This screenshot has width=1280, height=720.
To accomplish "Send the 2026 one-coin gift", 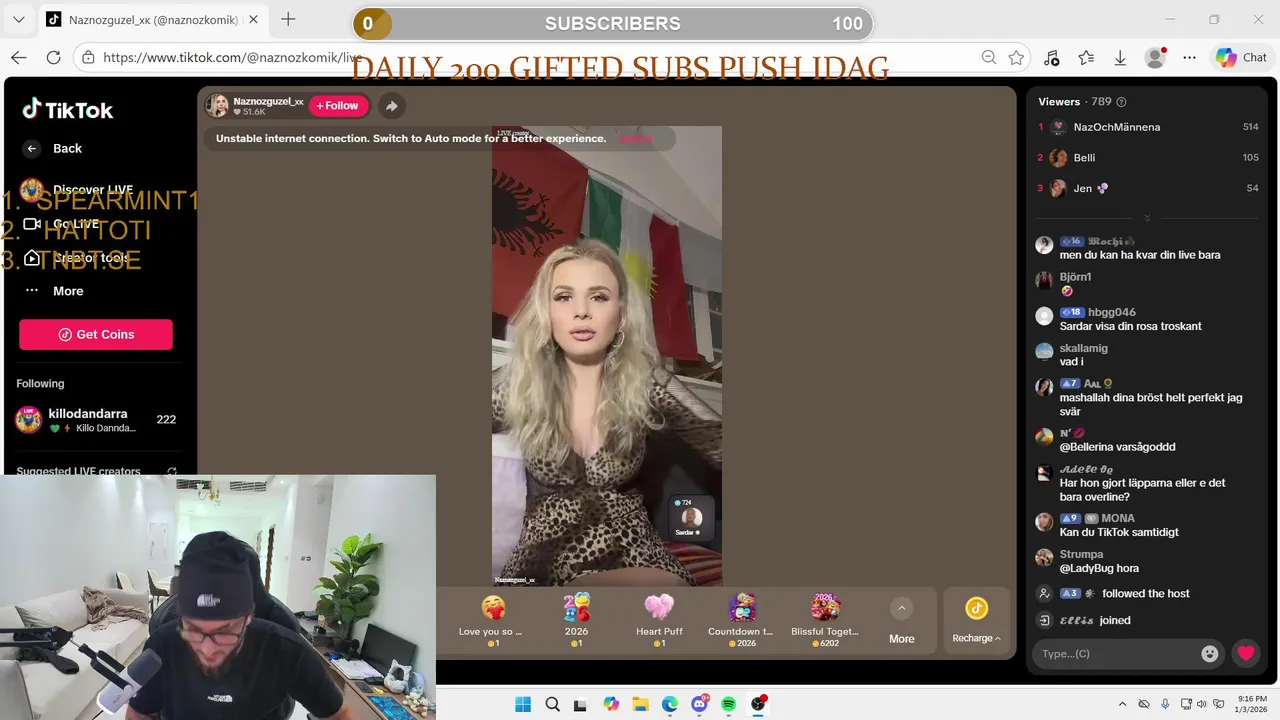I will [x=576, y=621].
